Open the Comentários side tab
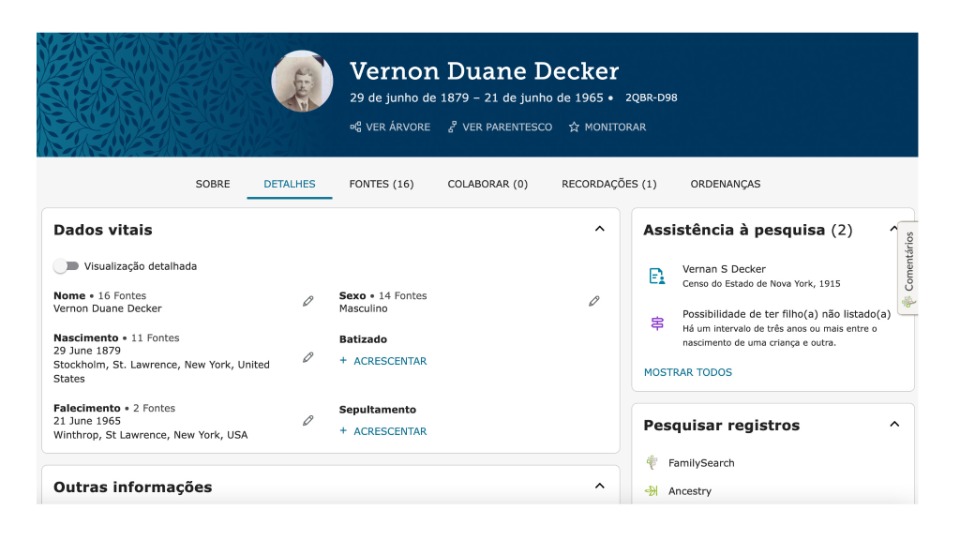960x540 pixels. coord(909,268)
